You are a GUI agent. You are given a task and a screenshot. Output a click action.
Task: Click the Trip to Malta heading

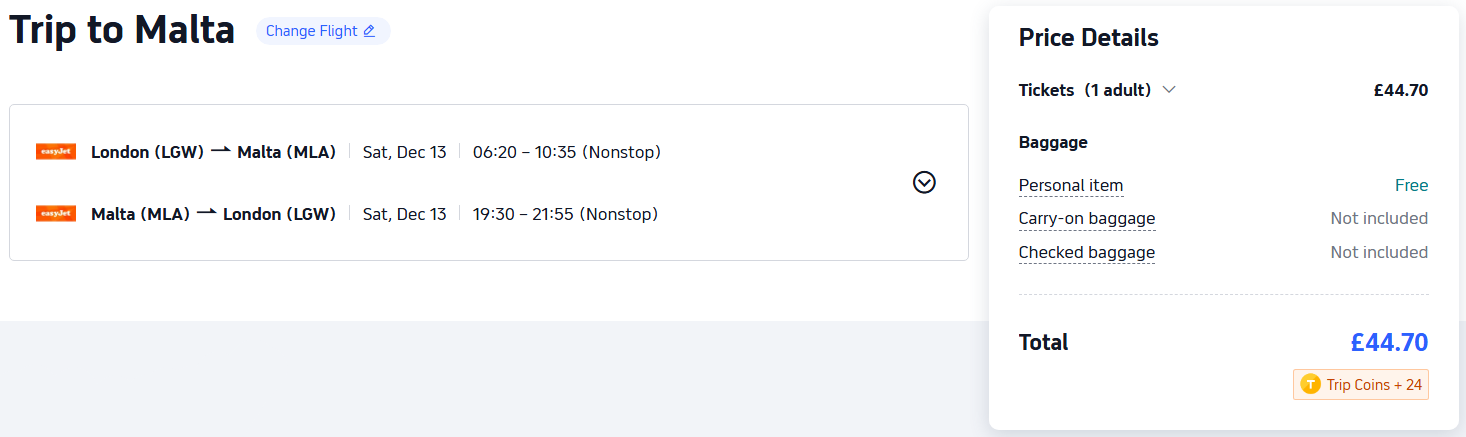[x=122, y=31]
